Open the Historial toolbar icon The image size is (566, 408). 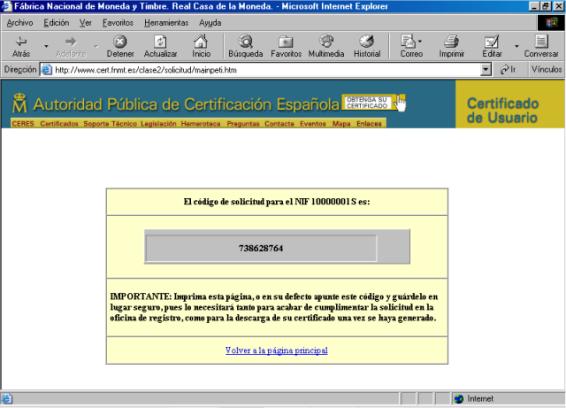click(x=367, y=42)
